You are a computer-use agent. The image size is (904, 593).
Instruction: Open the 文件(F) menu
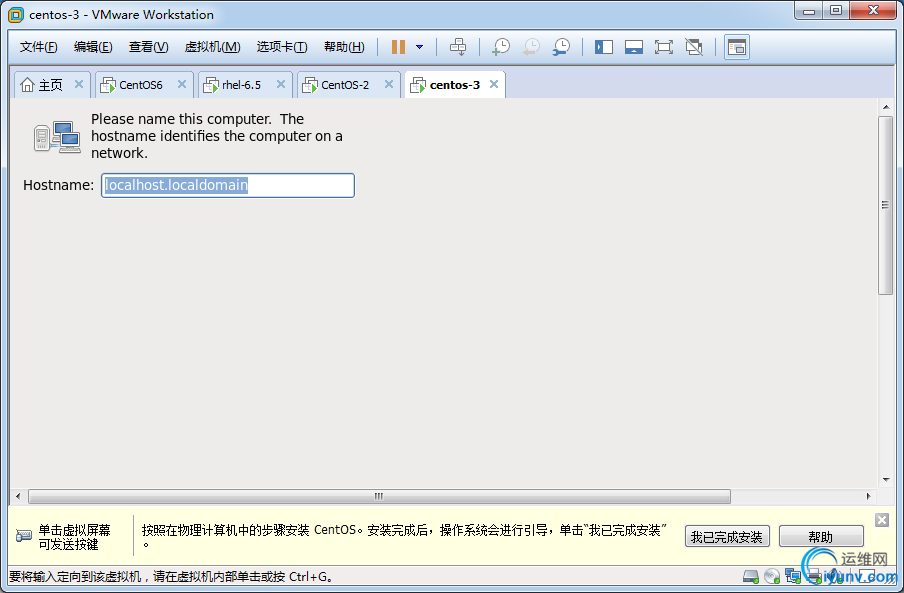tap(39, 47)
